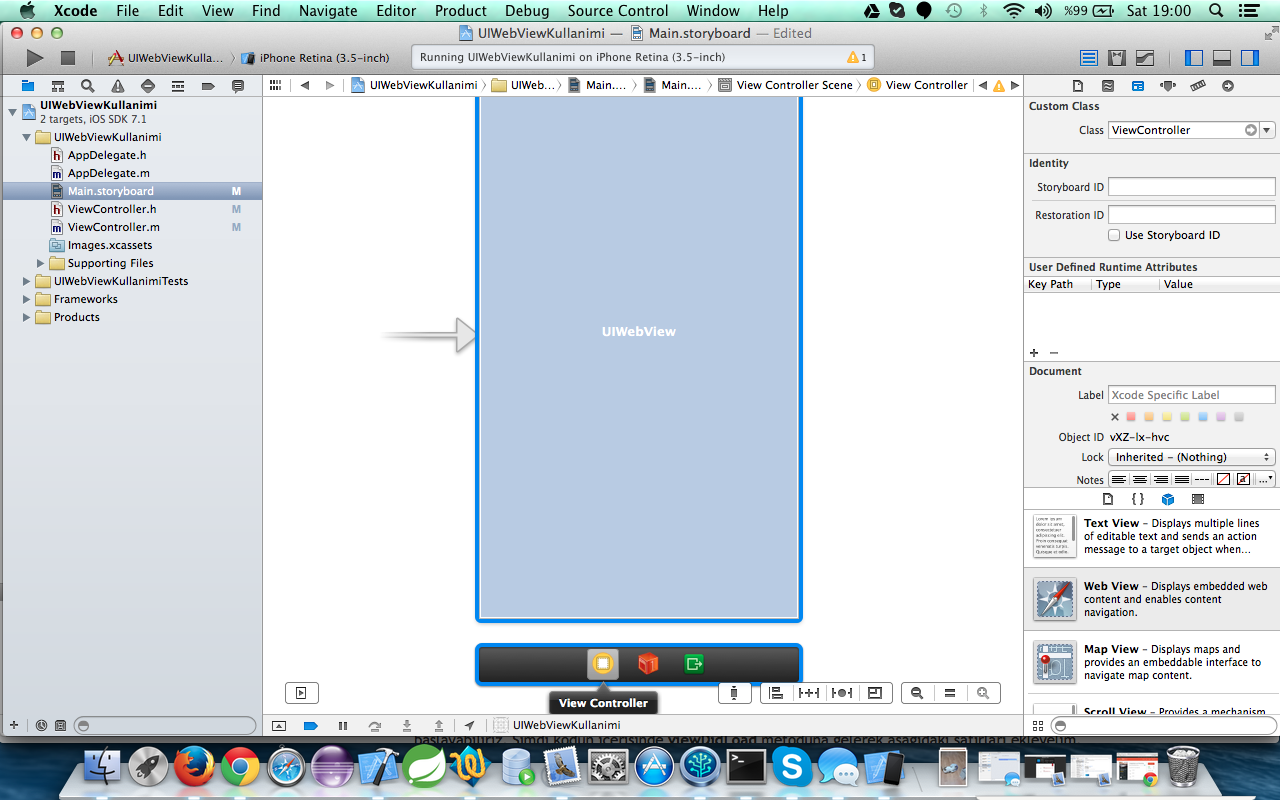Open the Editor menu
The width and height of the screenshot is (1280, 800).
pos(396,11)
